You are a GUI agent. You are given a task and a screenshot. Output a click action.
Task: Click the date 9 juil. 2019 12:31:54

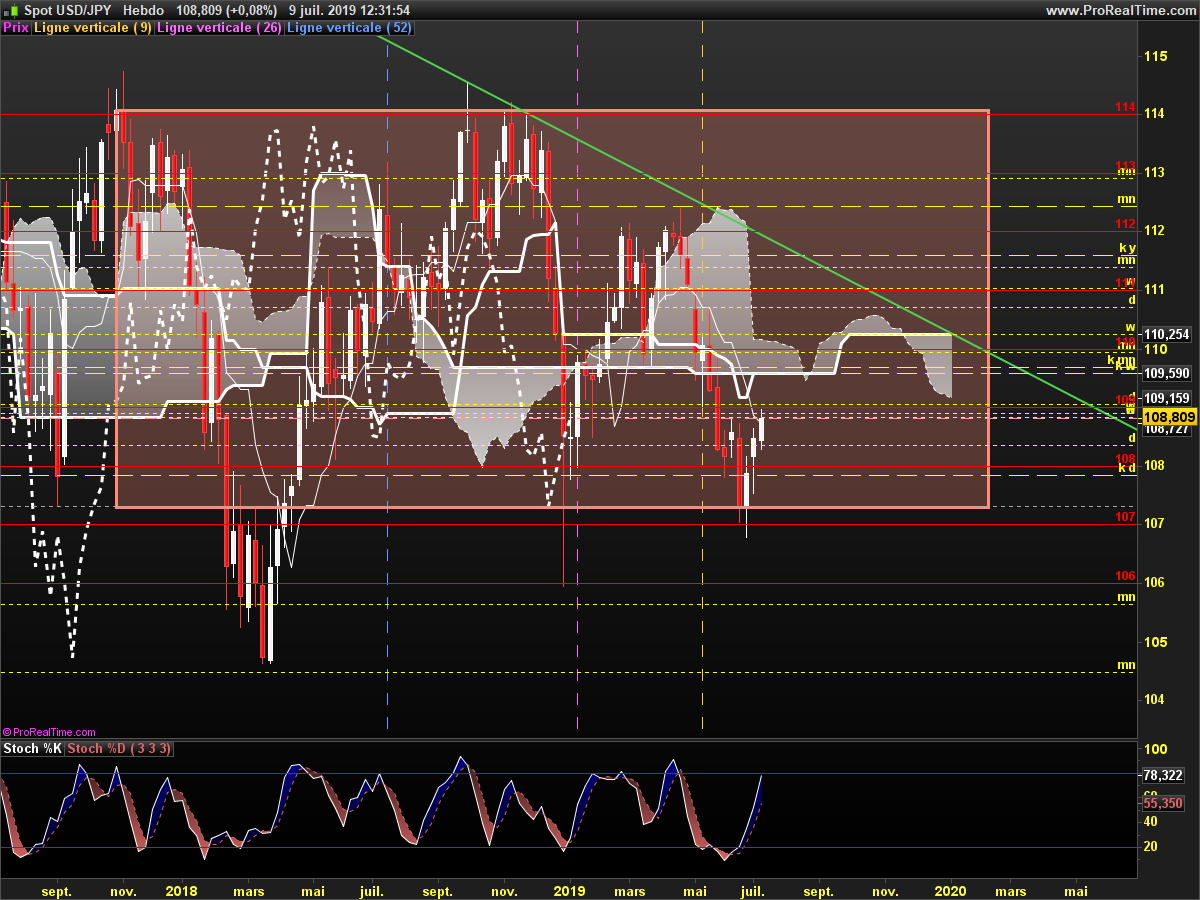349,10
